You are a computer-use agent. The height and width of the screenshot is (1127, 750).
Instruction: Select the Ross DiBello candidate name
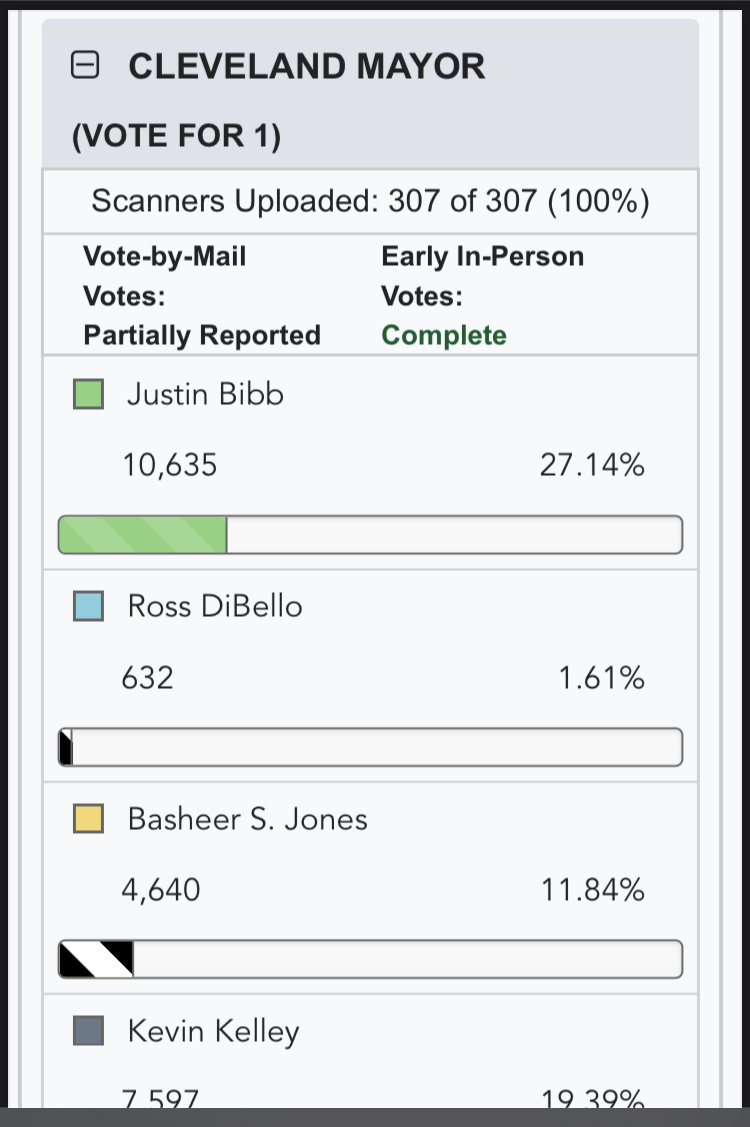(215, 607)
